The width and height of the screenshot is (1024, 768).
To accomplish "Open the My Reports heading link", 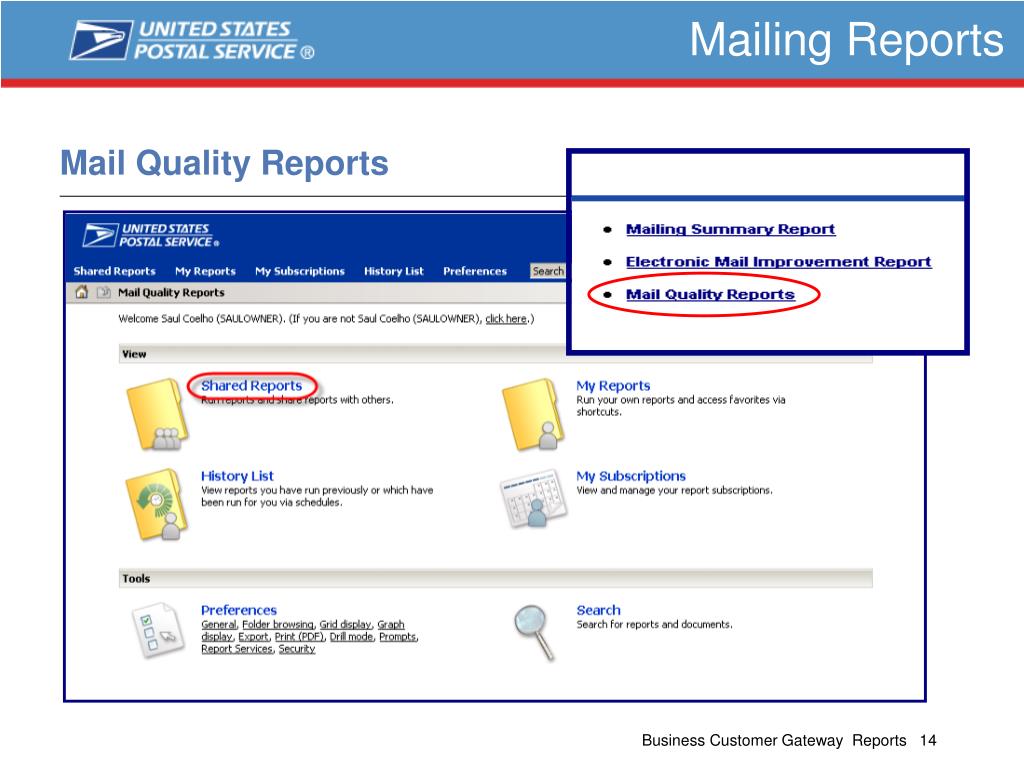I will pos(613,385).
